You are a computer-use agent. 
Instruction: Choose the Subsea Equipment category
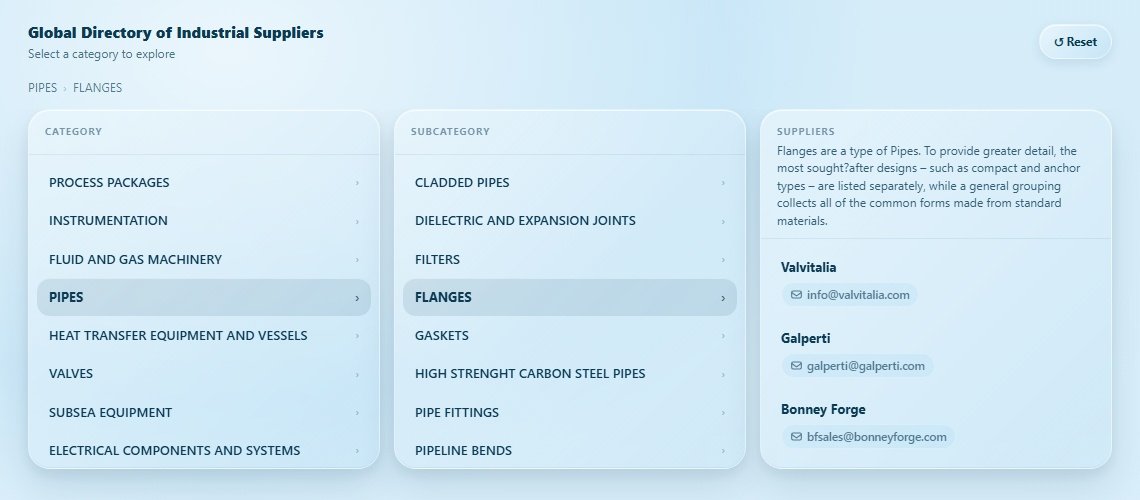pyautogui.click(x=110, y=413)
